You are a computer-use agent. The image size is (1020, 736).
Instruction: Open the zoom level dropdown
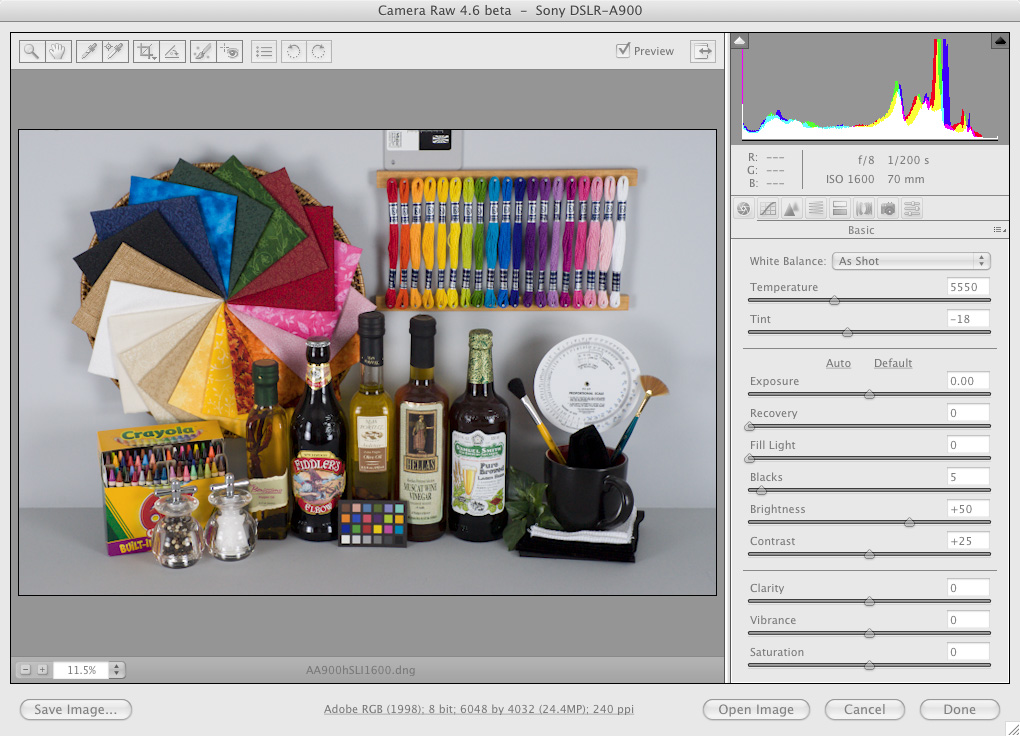117,670
